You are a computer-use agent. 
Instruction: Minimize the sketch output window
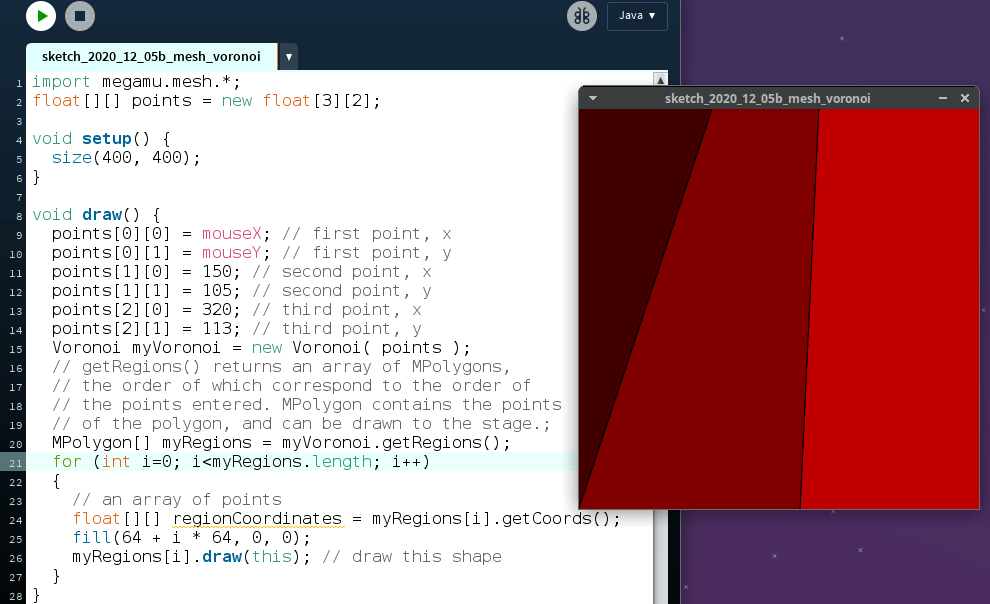pos(942,98)
